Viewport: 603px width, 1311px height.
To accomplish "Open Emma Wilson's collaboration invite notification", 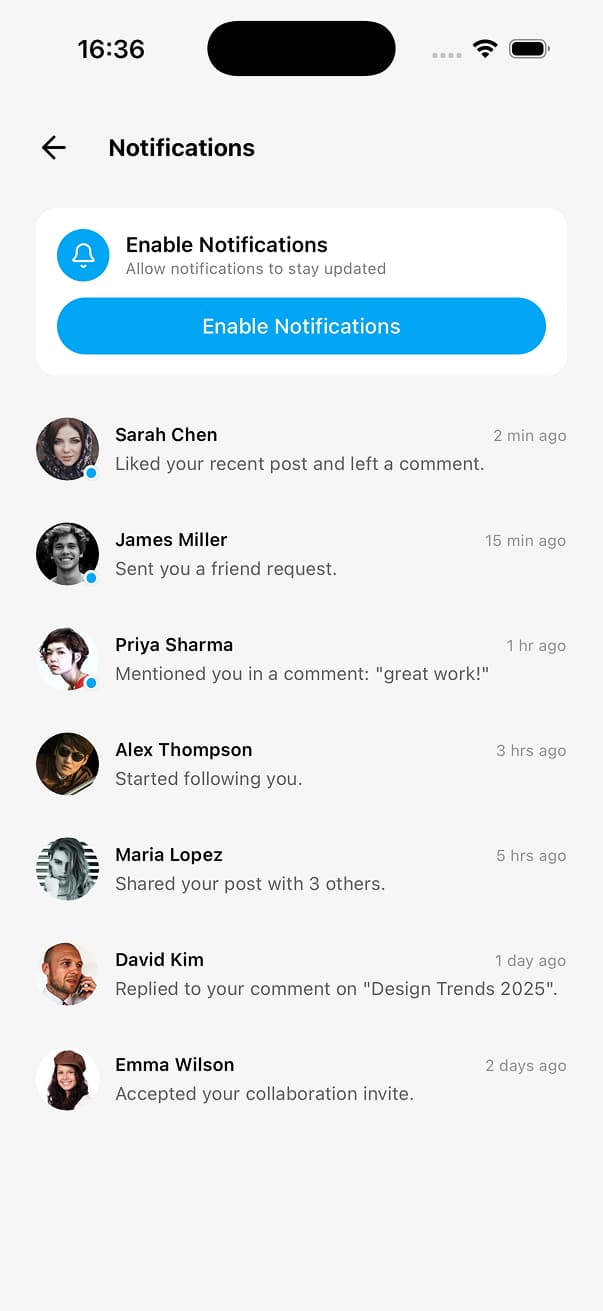I will [264, 1094].
